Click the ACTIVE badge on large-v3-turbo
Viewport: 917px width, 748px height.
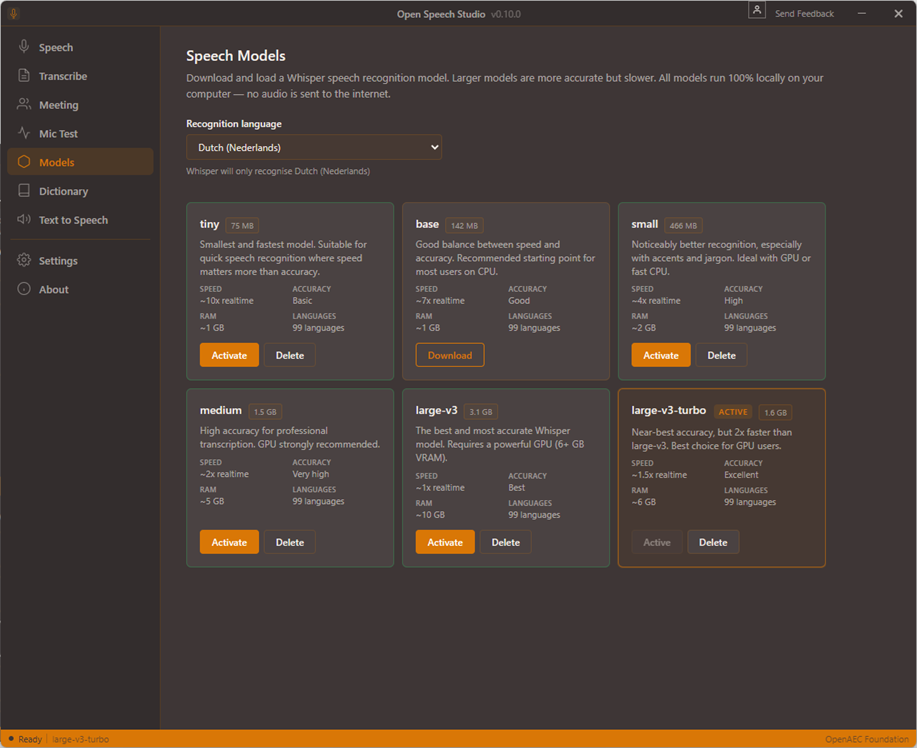733,412
